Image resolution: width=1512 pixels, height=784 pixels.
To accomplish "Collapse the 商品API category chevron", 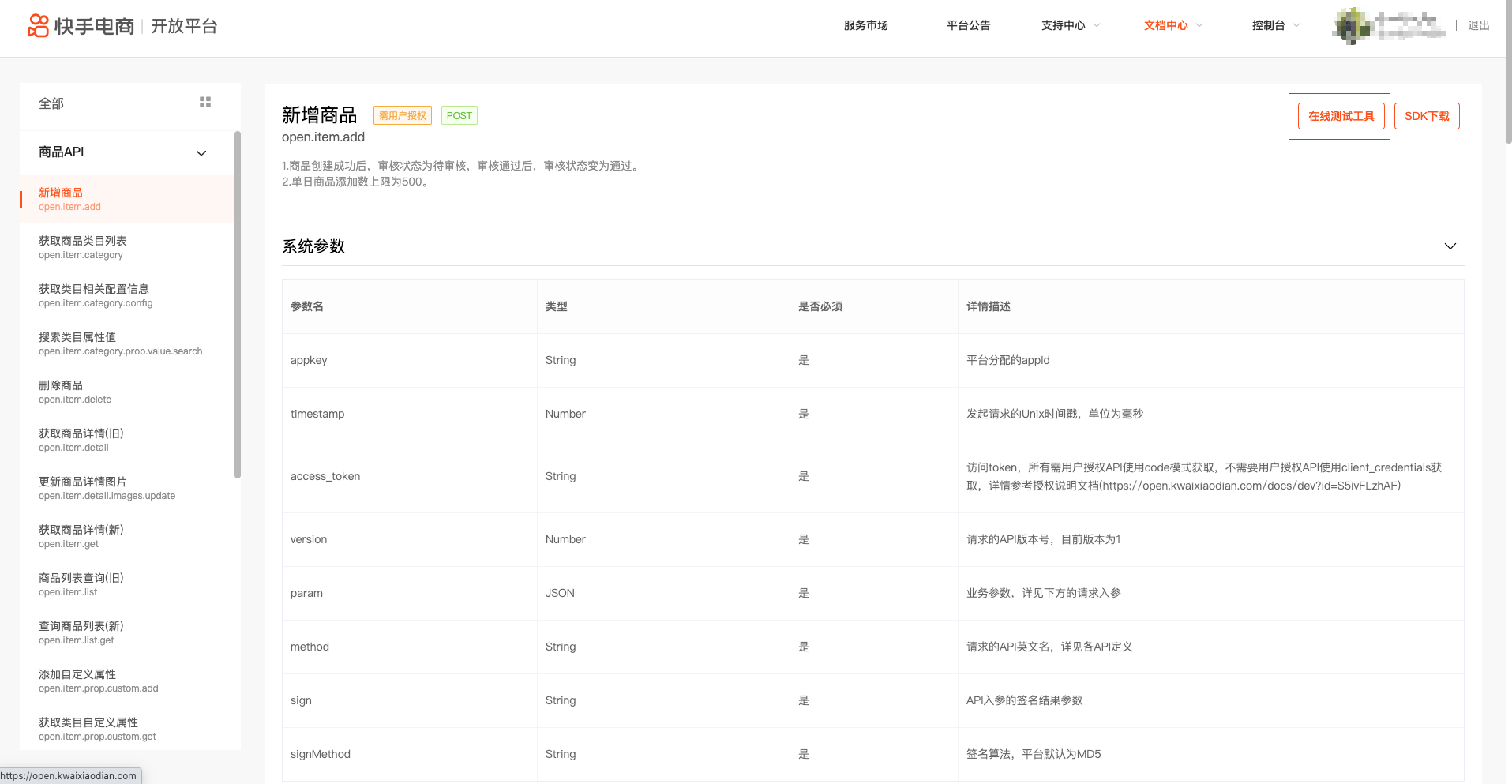I will click(201, 153).
